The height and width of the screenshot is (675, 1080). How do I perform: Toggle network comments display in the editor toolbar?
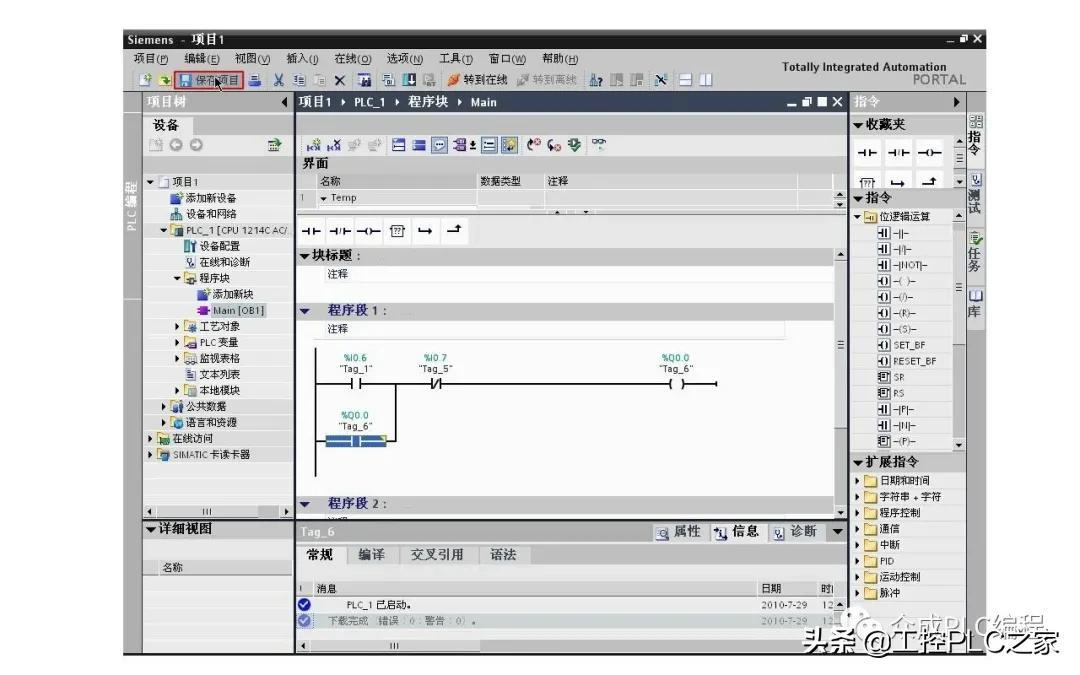click(439, 145)
